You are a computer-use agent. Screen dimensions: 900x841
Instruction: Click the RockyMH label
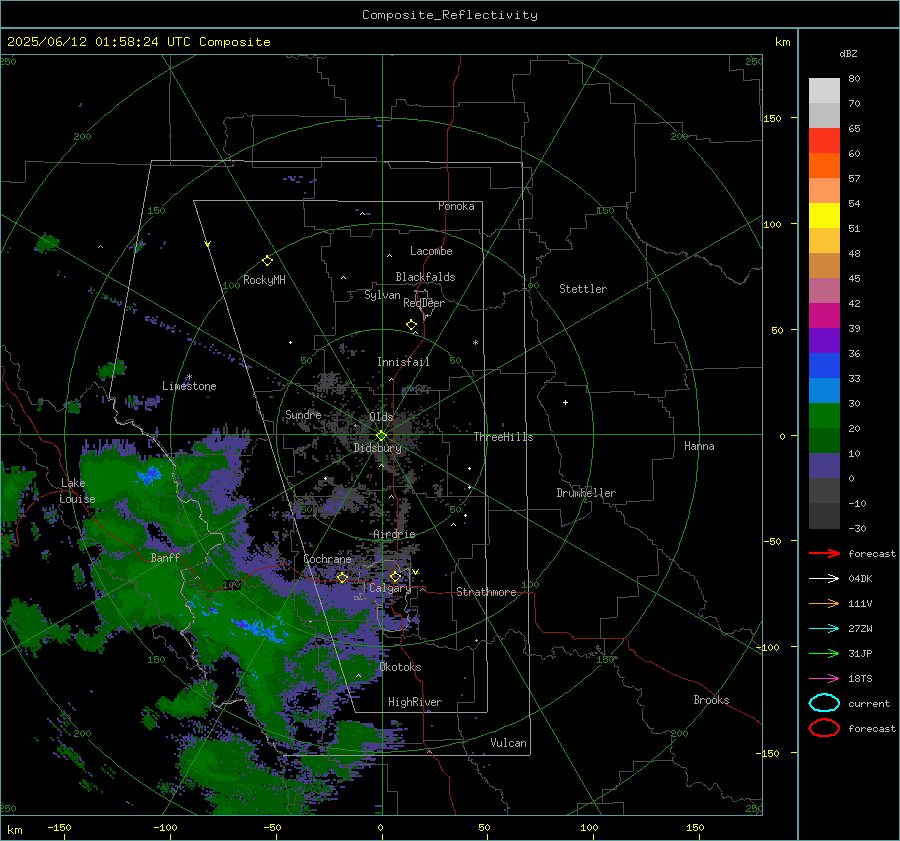[264, 280]
